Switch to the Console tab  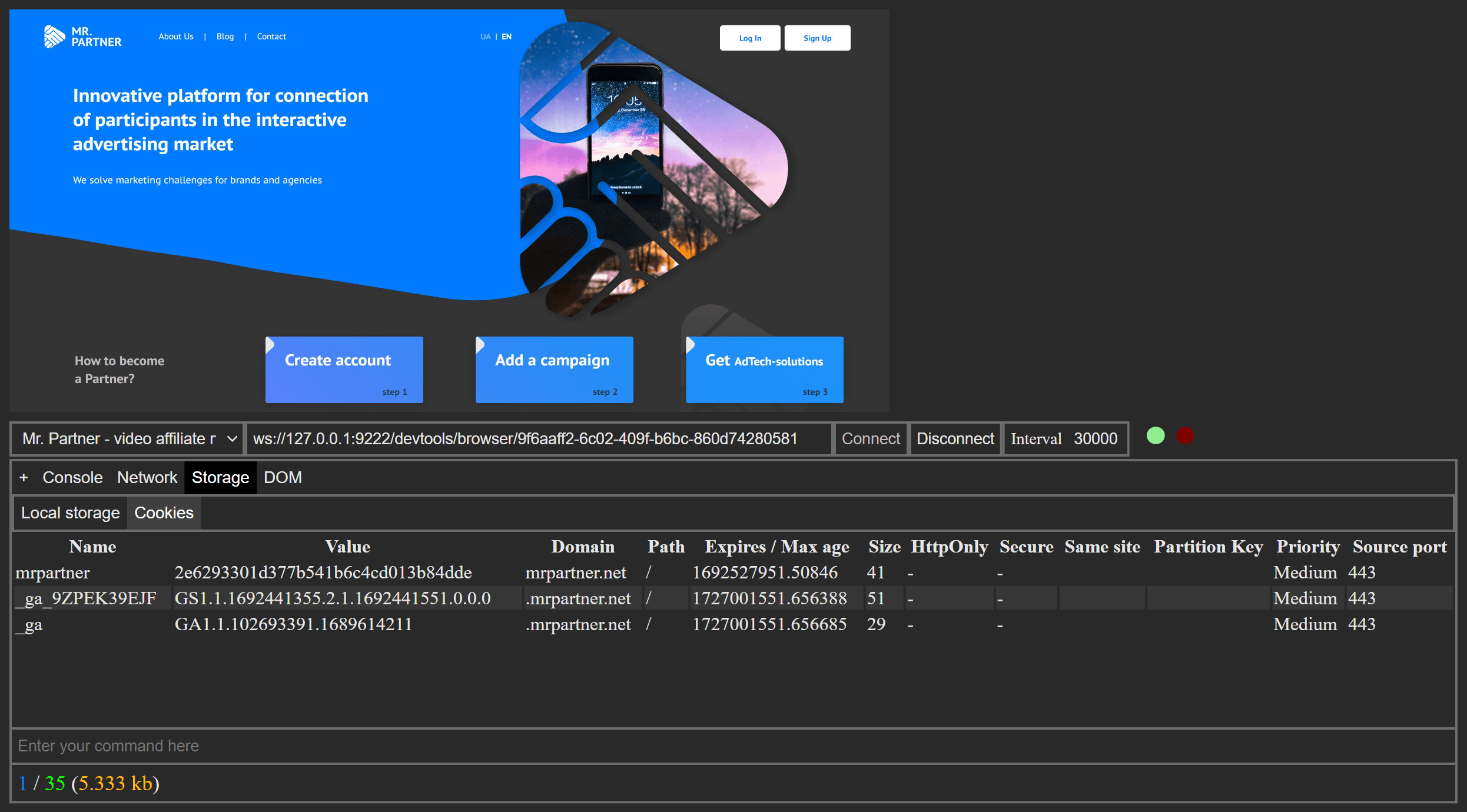coord(72,477)
